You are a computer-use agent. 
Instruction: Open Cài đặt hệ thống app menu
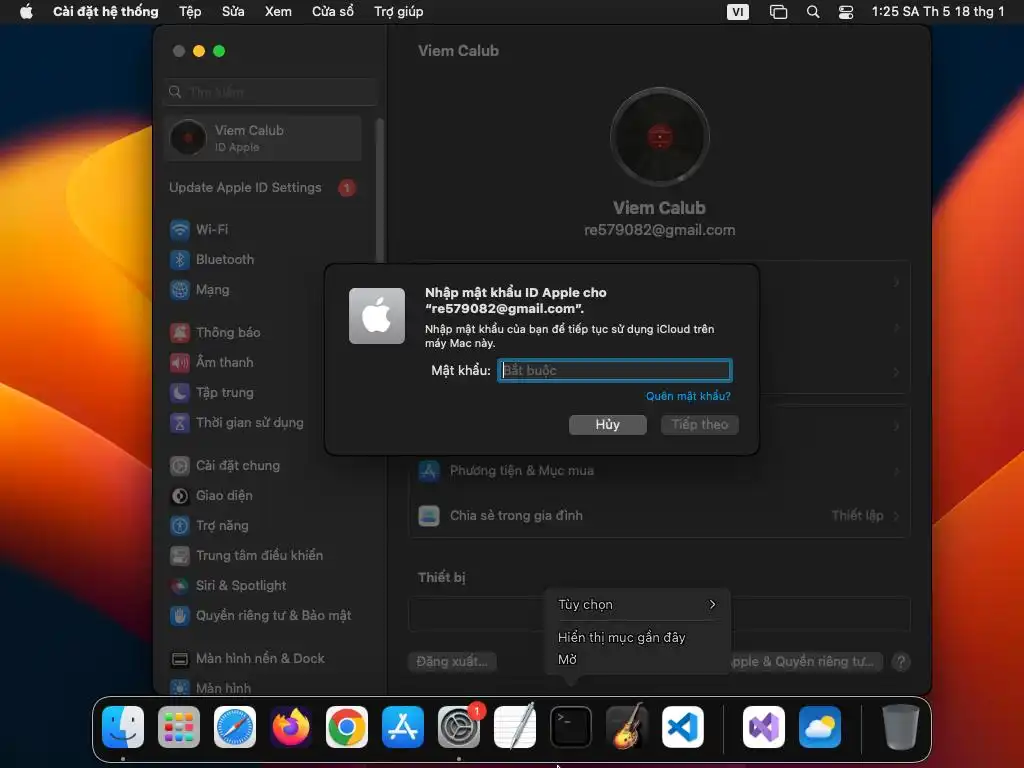106,12
